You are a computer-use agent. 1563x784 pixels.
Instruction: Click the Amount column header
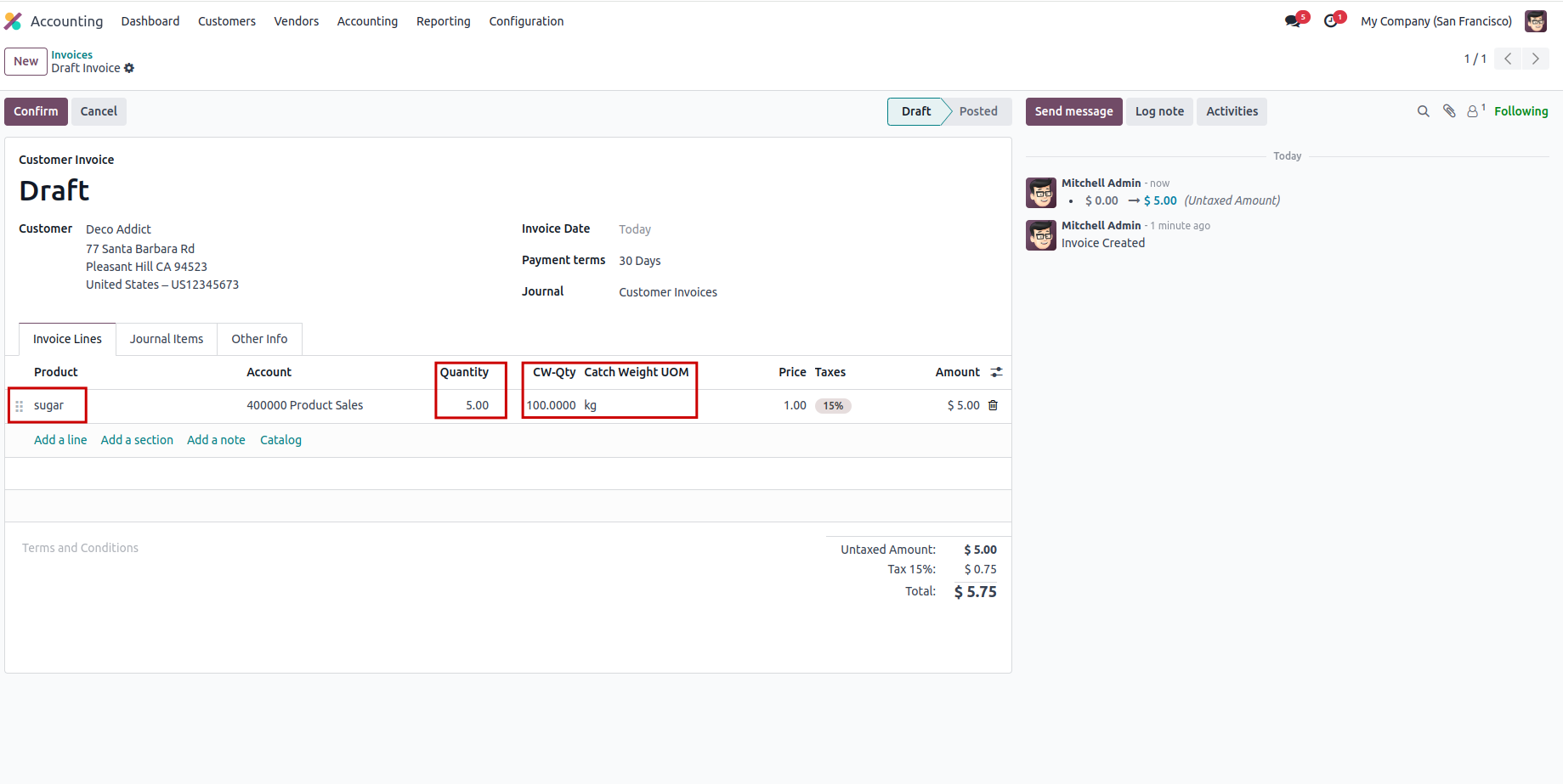pyautogui.click(x=957, y=372)
